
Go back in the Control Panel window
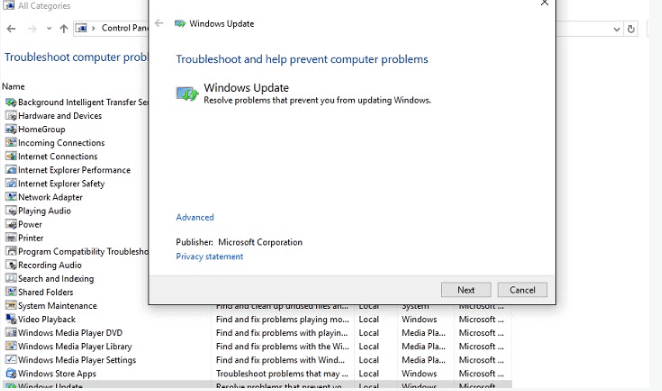(x=11, y=29)
